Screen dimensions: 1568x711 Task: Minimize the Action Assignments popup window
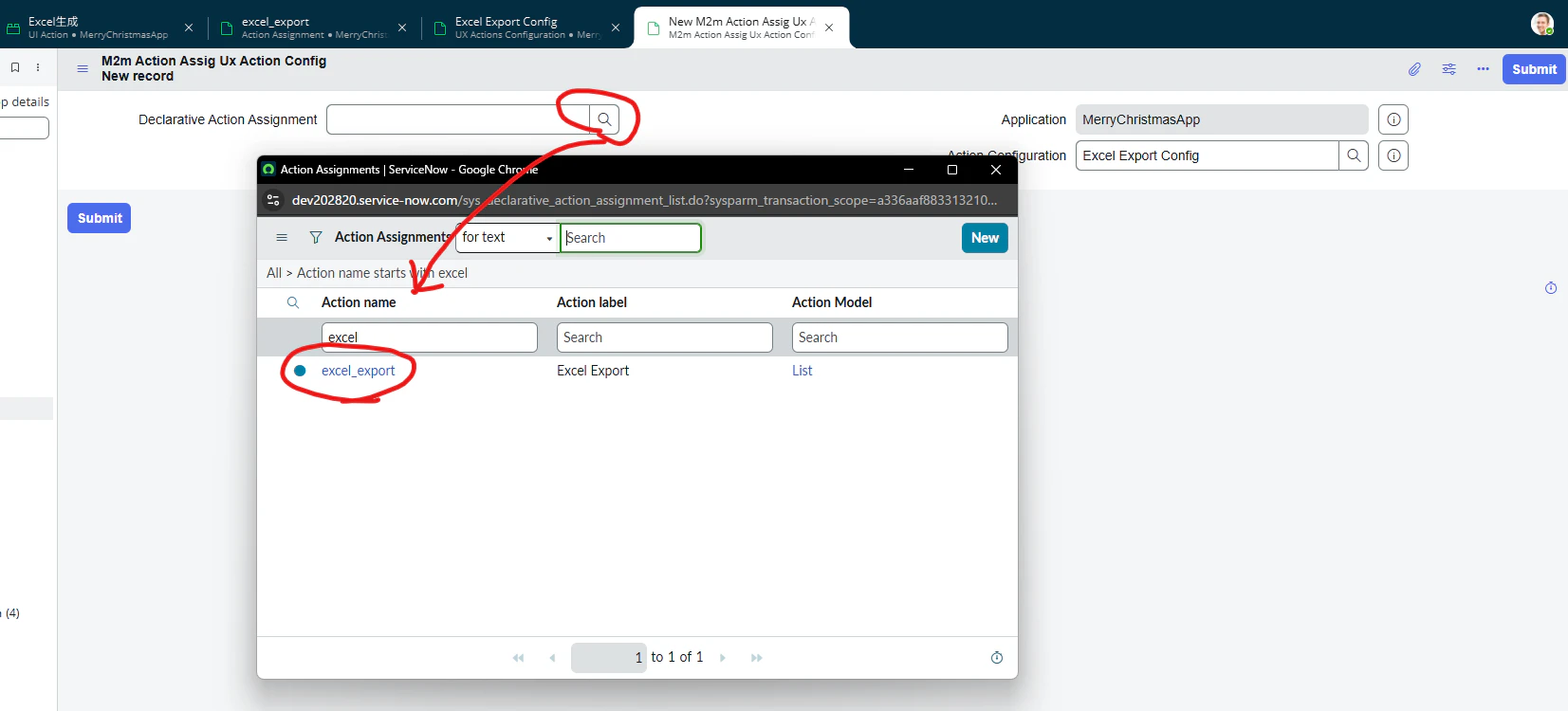coord(909,170)
